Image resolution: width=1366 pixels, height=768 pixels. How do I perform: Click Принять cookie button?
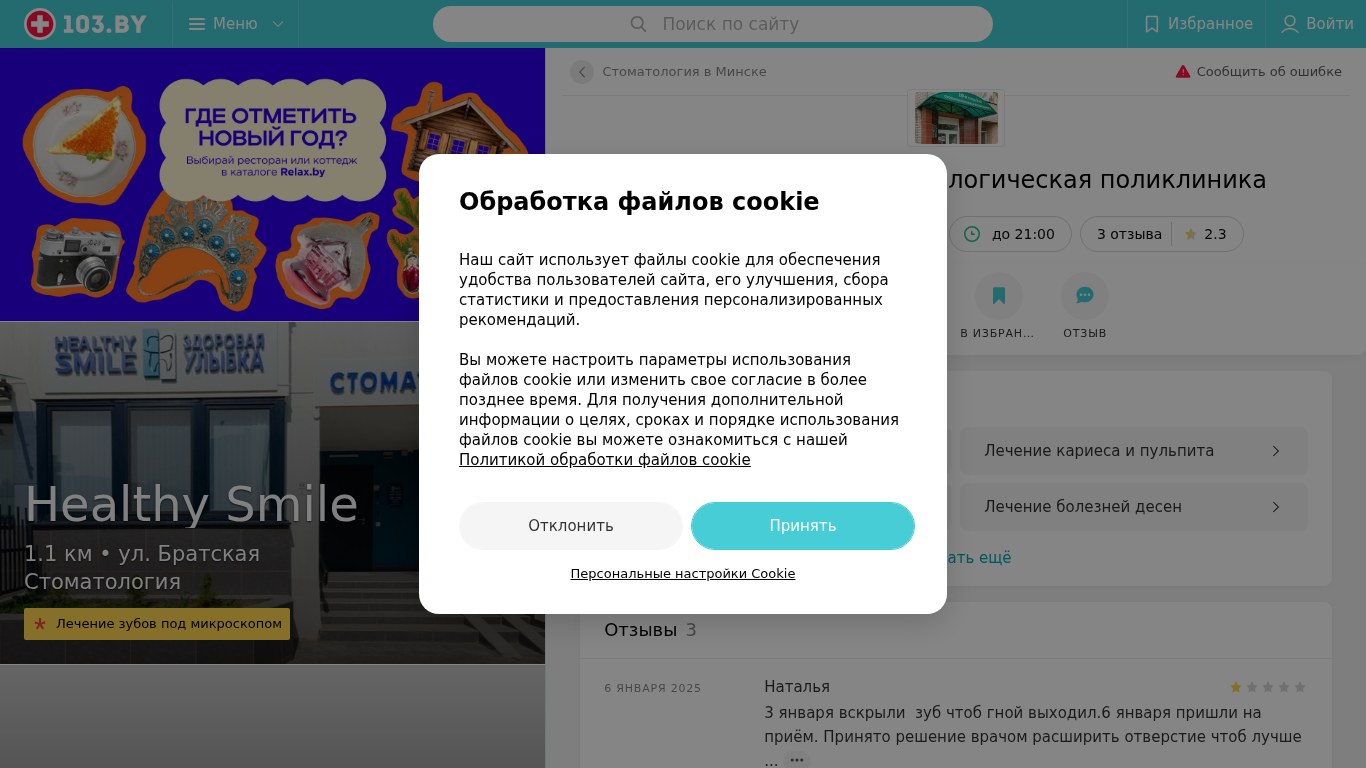point(803,526)
